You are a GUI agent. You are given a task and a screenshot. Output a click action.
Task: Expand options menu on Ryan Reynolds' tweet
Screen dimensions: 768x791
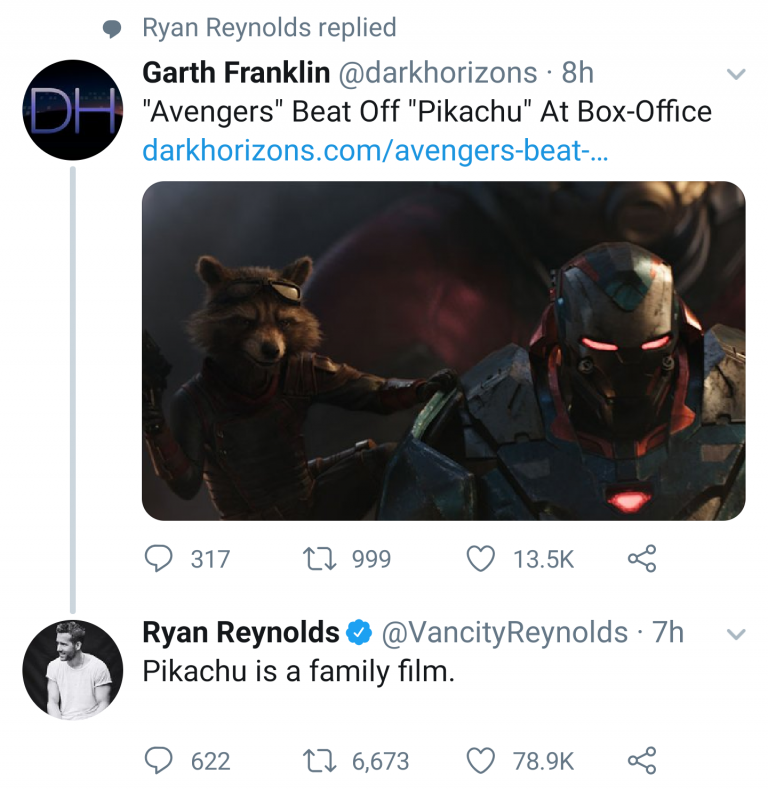click(x=735, y=634)
